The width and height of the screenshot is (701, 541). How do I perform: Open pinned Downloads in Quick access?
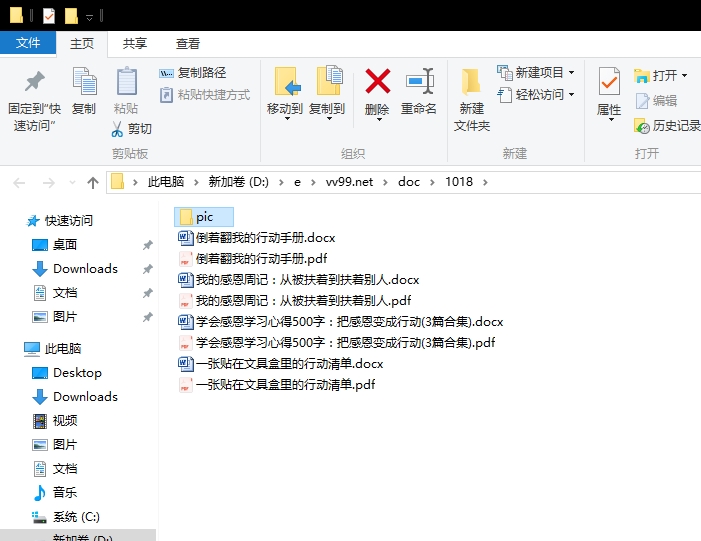click(75, 269)
